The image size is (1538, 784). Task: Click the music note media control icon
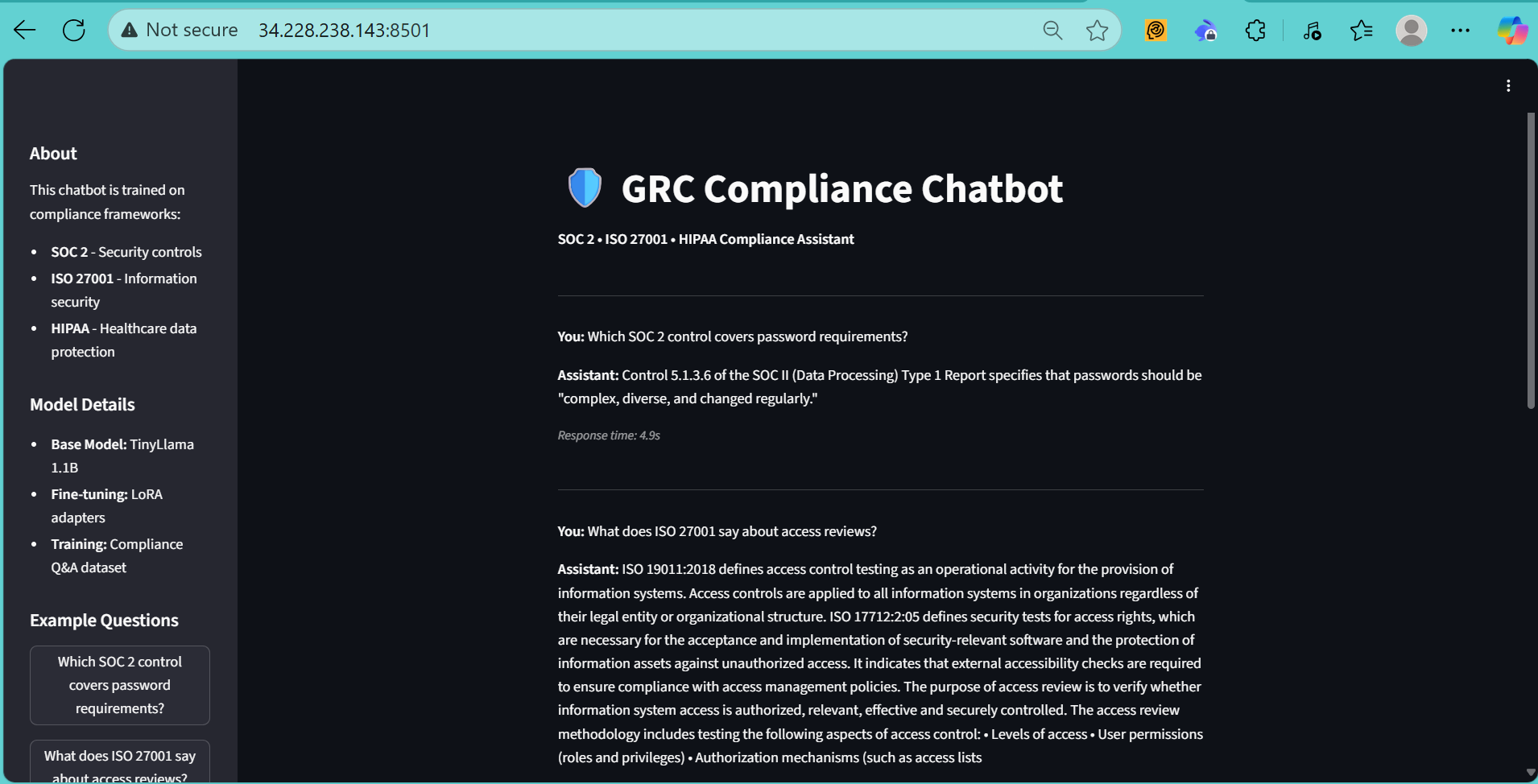point(1312,31)
